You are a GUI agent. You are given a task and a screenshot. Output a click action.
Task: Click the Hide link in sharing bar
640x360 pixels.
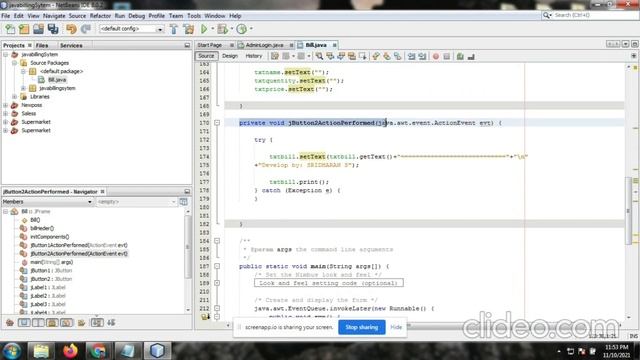(396, 327)
